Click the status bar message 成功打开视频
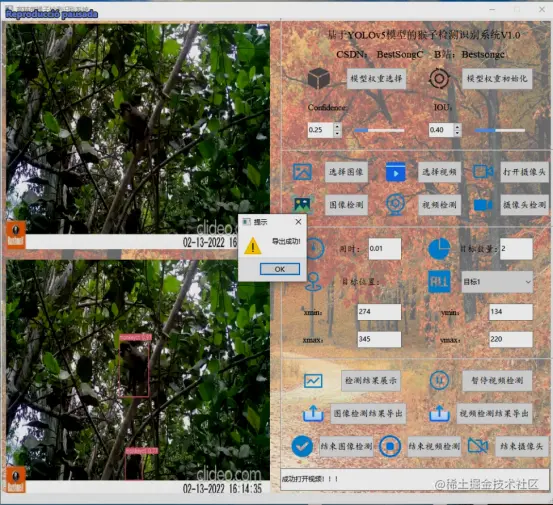 pyautogui.click(x=310, y=479)
